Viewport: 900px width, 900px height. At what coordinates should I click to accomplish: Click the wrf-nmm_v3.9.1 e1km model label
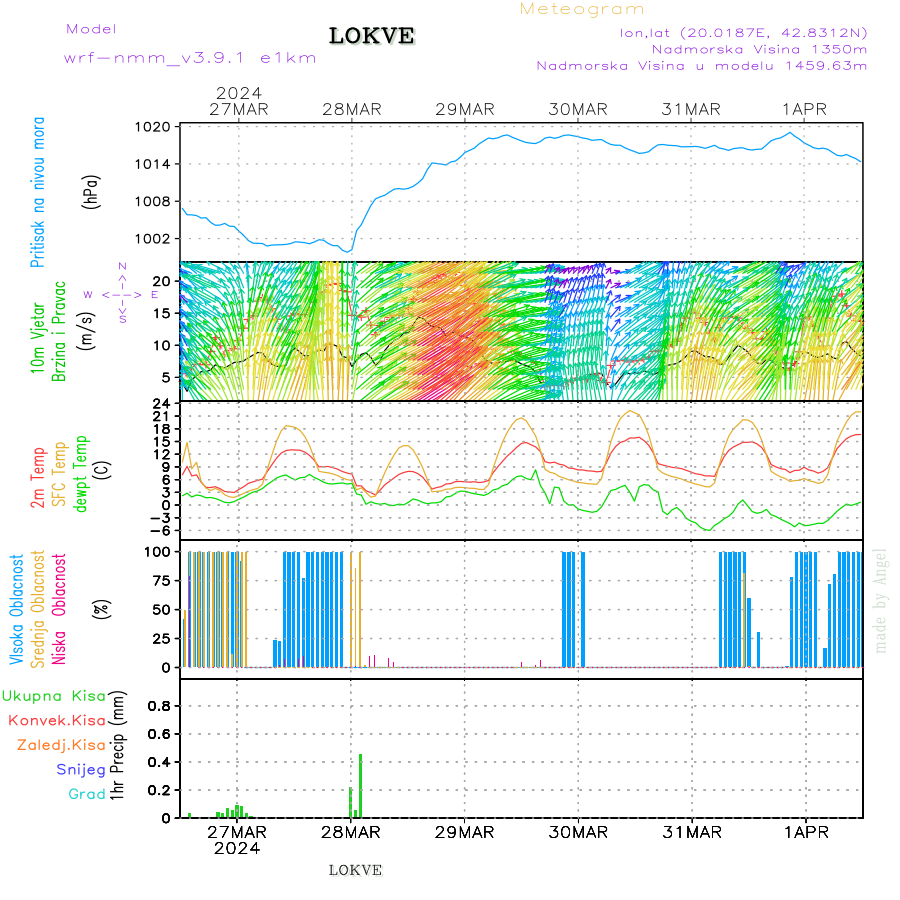pos(190,58)
